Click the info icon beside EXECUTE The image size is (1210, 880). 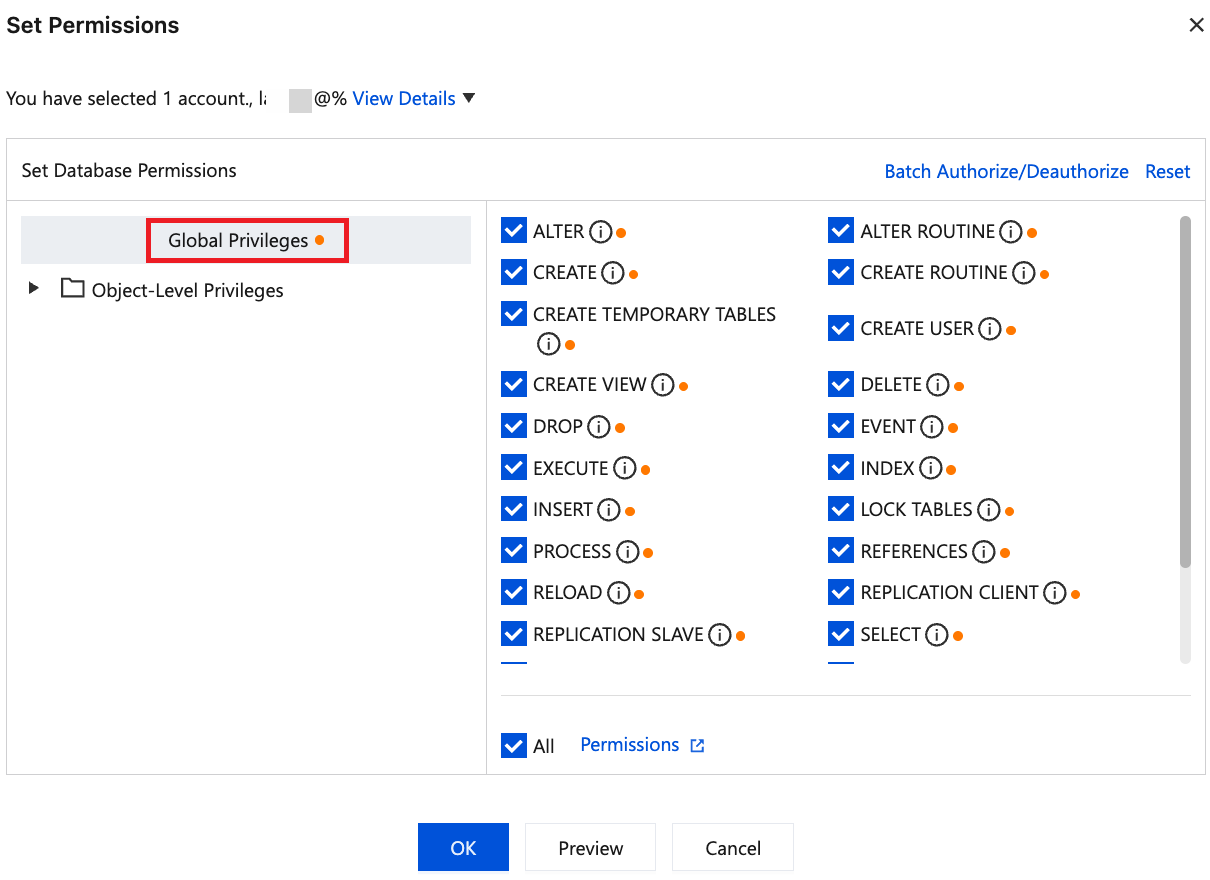pos(625,468)
